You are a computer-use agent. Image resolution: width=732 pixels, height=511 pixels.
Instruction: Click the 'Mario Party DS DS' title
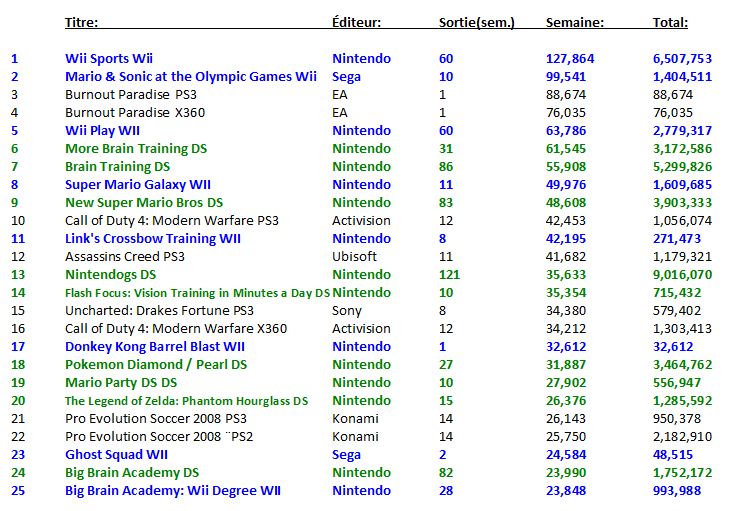121,383
